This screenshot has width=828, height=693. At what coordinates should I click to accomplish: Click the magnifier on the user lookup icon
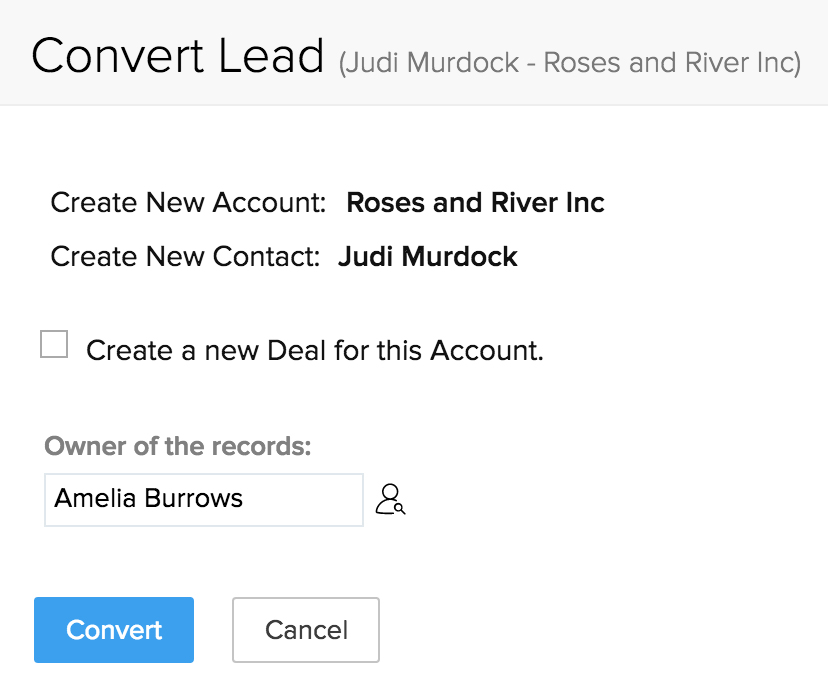(x=399, y=508)
